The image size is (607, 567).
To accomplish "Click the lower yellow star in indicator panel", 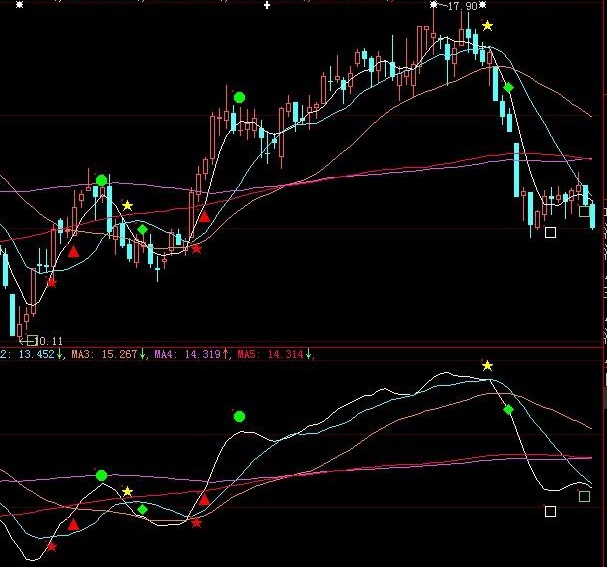I will coord(127,492).
